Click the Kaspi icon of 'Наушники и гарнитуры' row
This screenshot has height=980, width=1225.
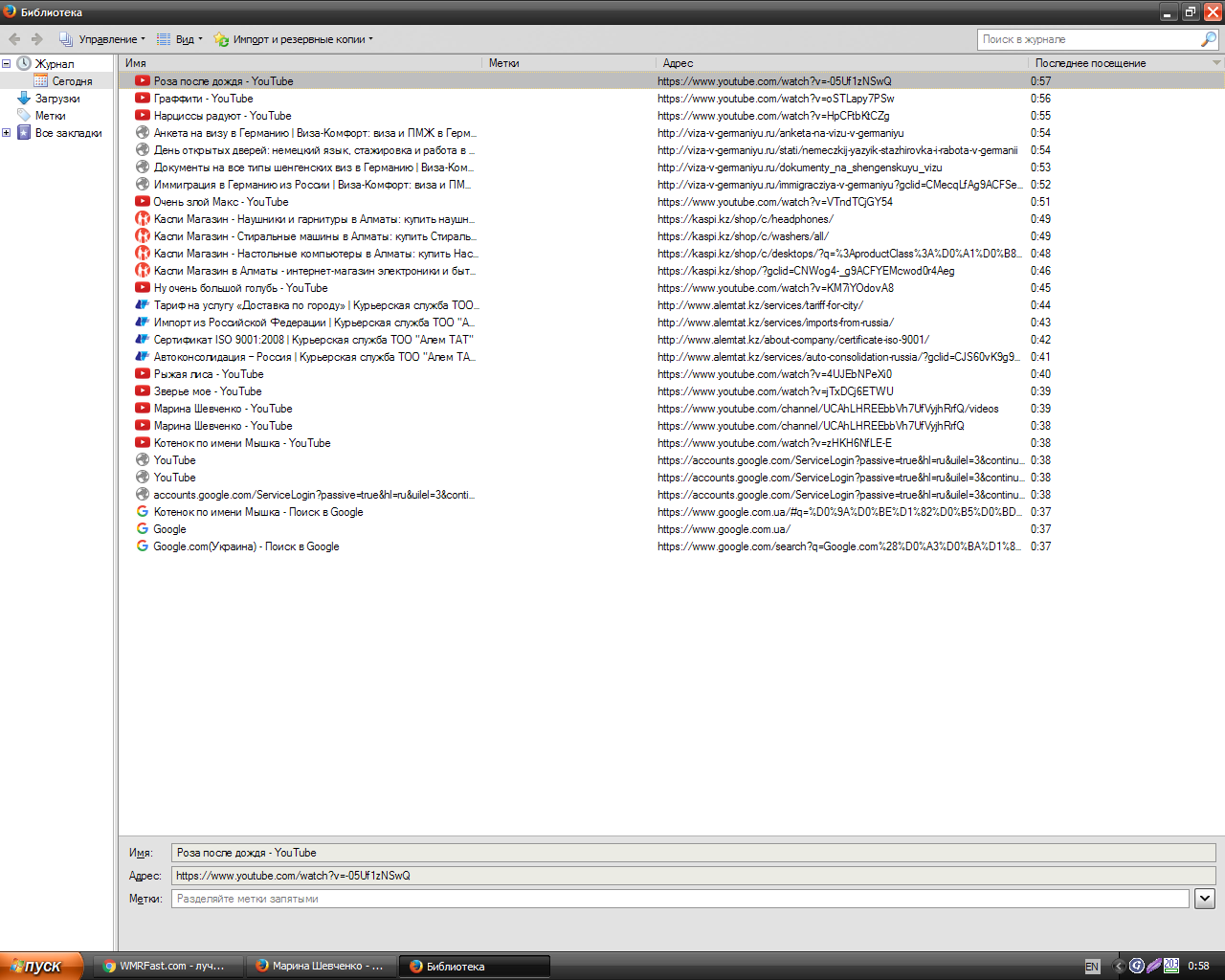[143, 219]
